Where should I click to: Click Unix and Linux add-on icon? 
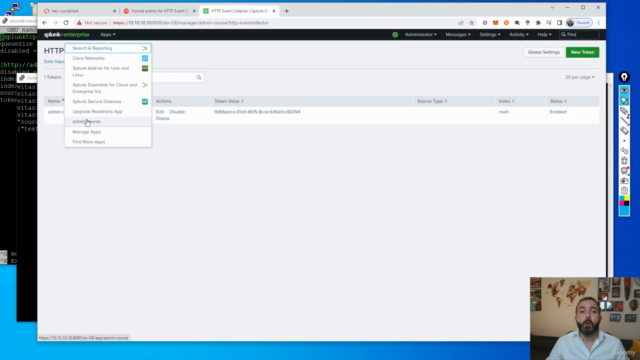145,68
